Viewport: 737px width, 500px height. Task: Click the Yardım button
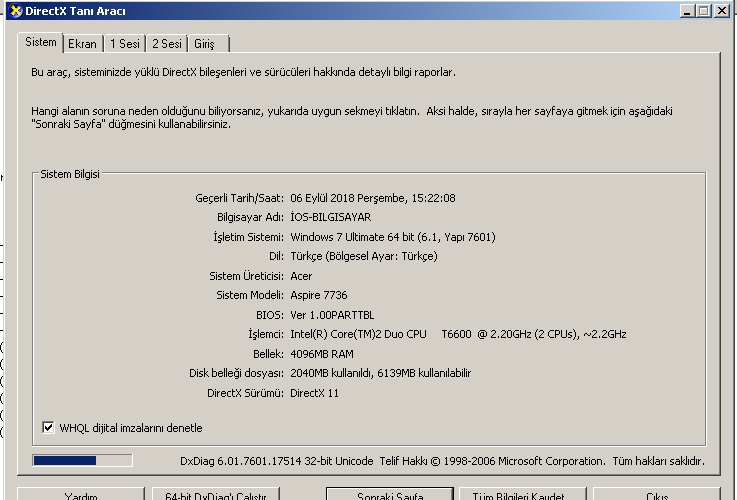80,494
